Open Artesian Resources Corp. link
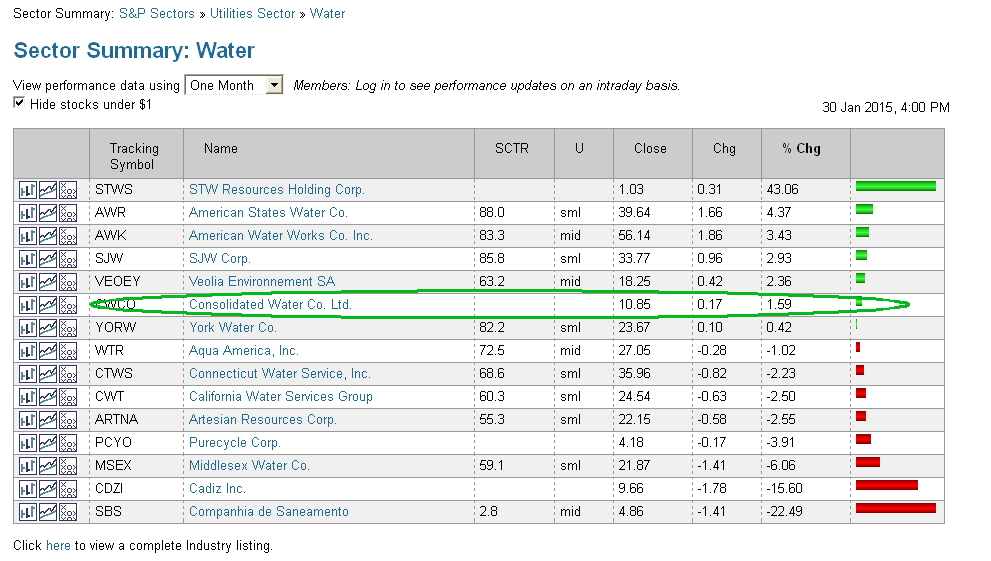 (x=262, y=419)
